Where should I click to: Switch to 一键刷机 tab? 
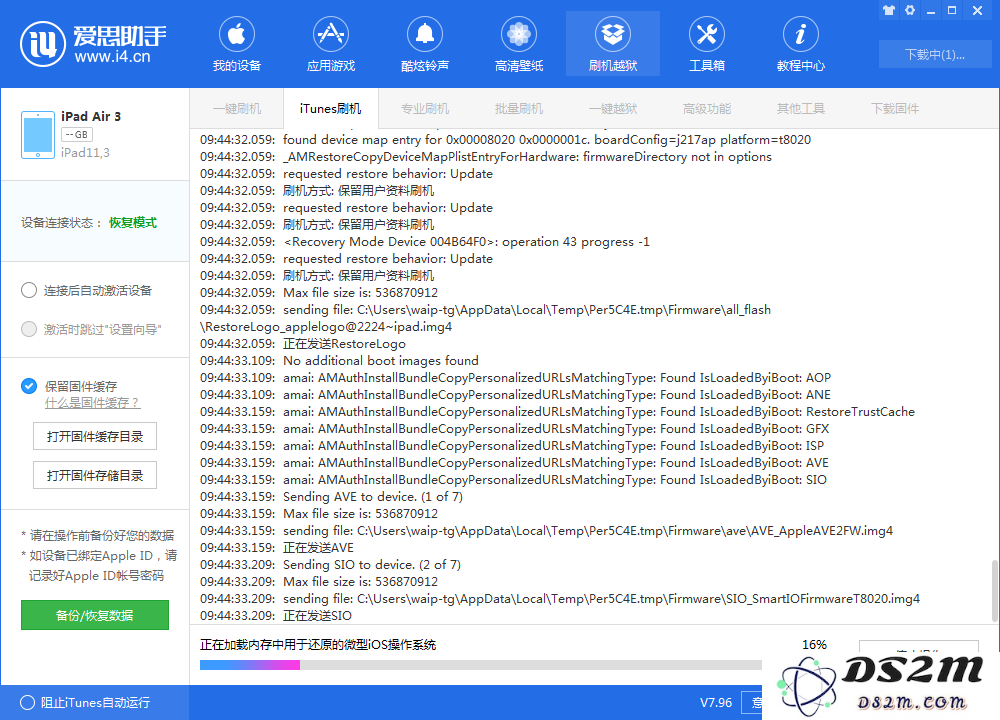tap(237, 108)
